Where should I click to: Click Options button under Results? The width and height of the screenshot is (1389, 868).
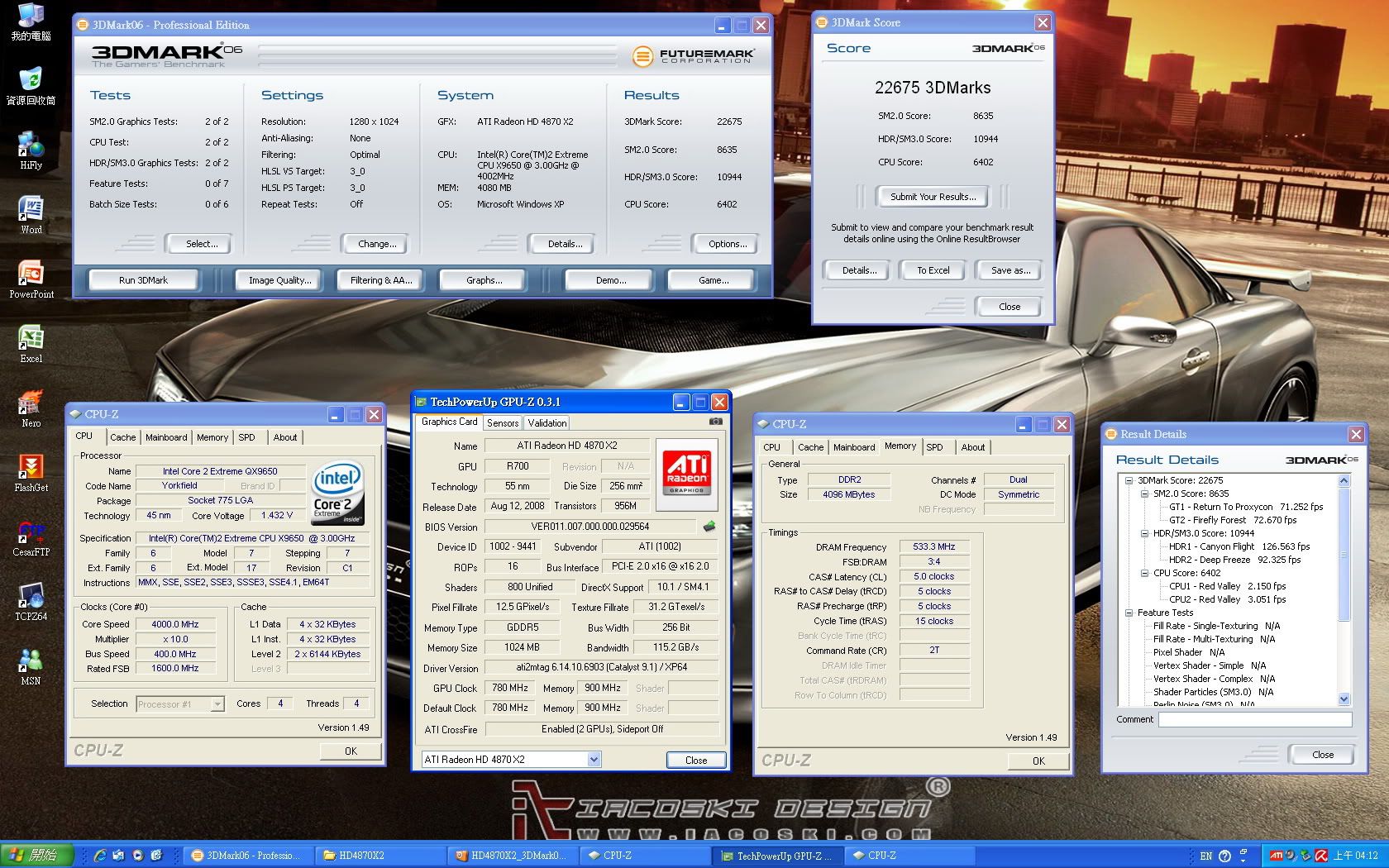728,244
